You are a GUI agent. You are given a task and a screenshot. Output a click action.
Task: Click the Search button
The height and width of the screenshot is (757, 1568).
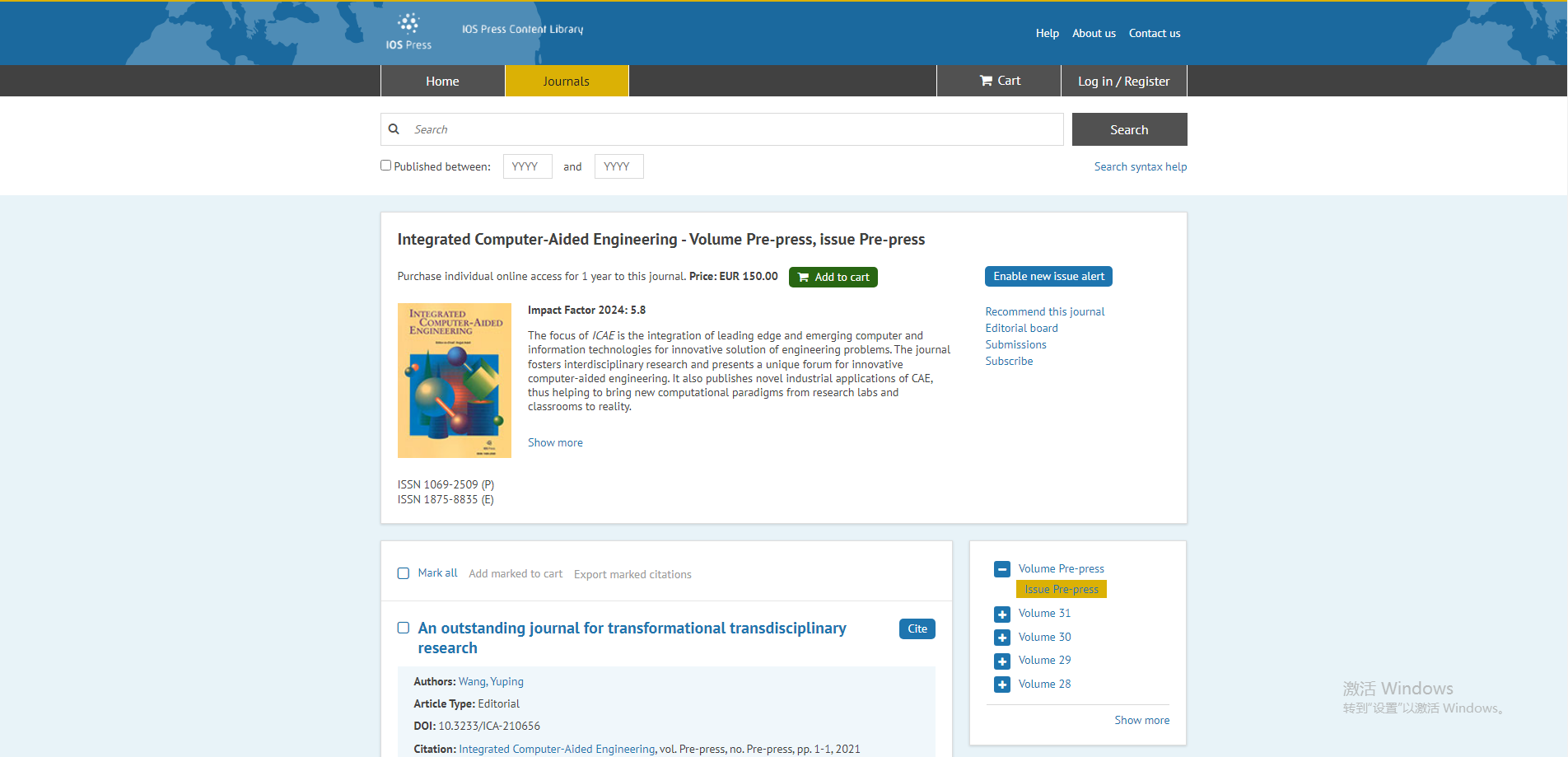[x=1129, y=129]
